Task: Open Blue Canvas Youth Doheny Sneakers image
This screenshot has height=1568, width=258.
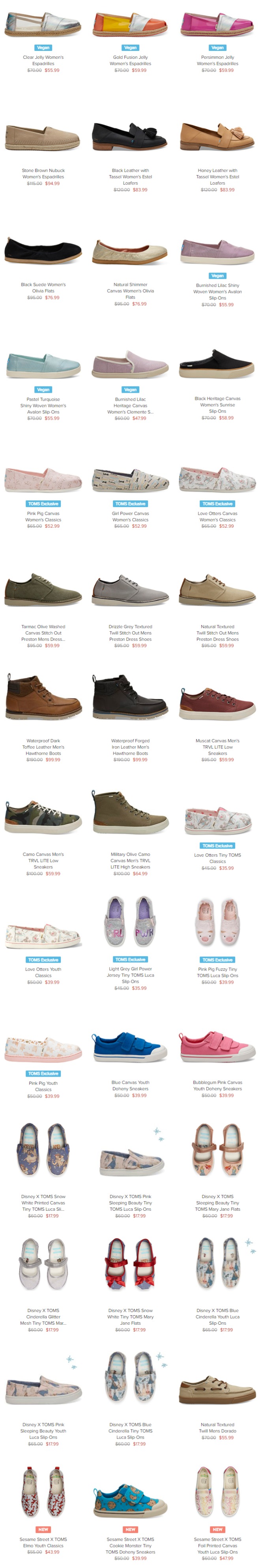Action: [130, 1047]
